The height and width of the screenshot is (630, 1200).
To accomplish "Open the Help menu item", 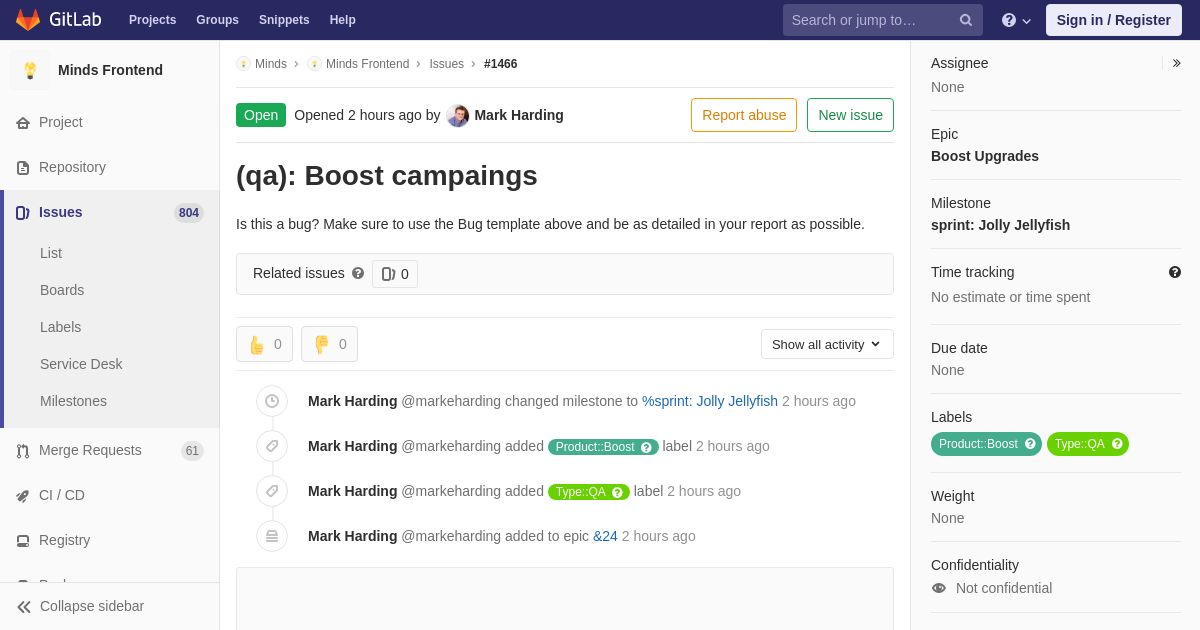I will pyautogui.click(x=343, y=20).
